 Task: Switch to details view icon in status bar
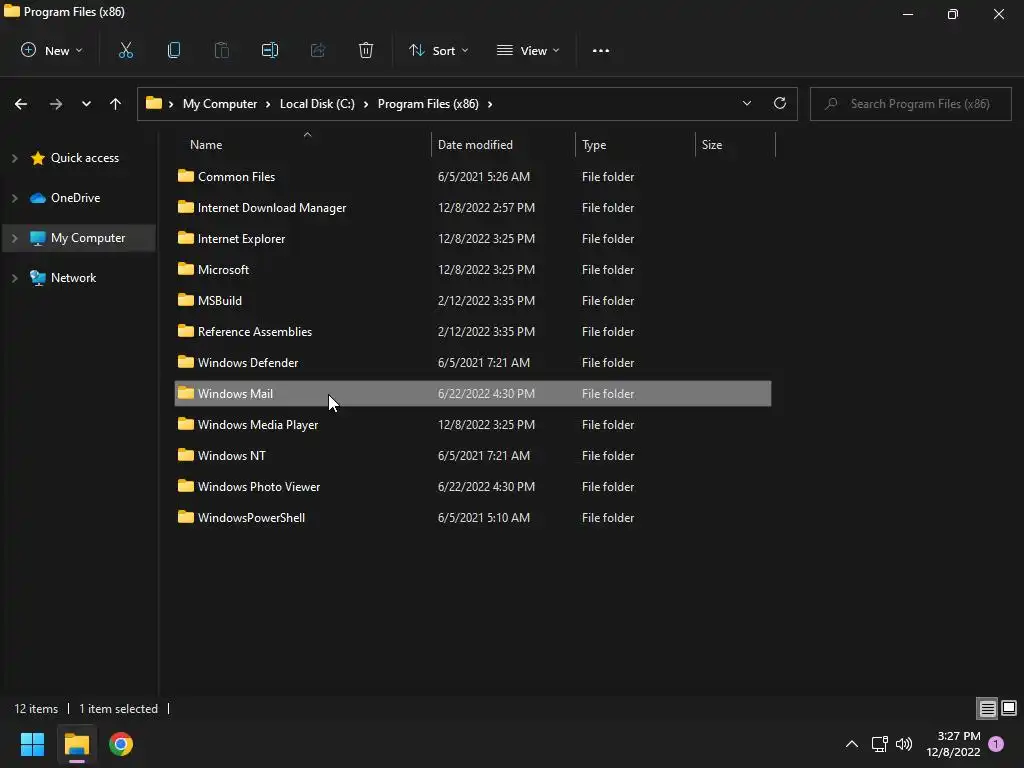987,708
